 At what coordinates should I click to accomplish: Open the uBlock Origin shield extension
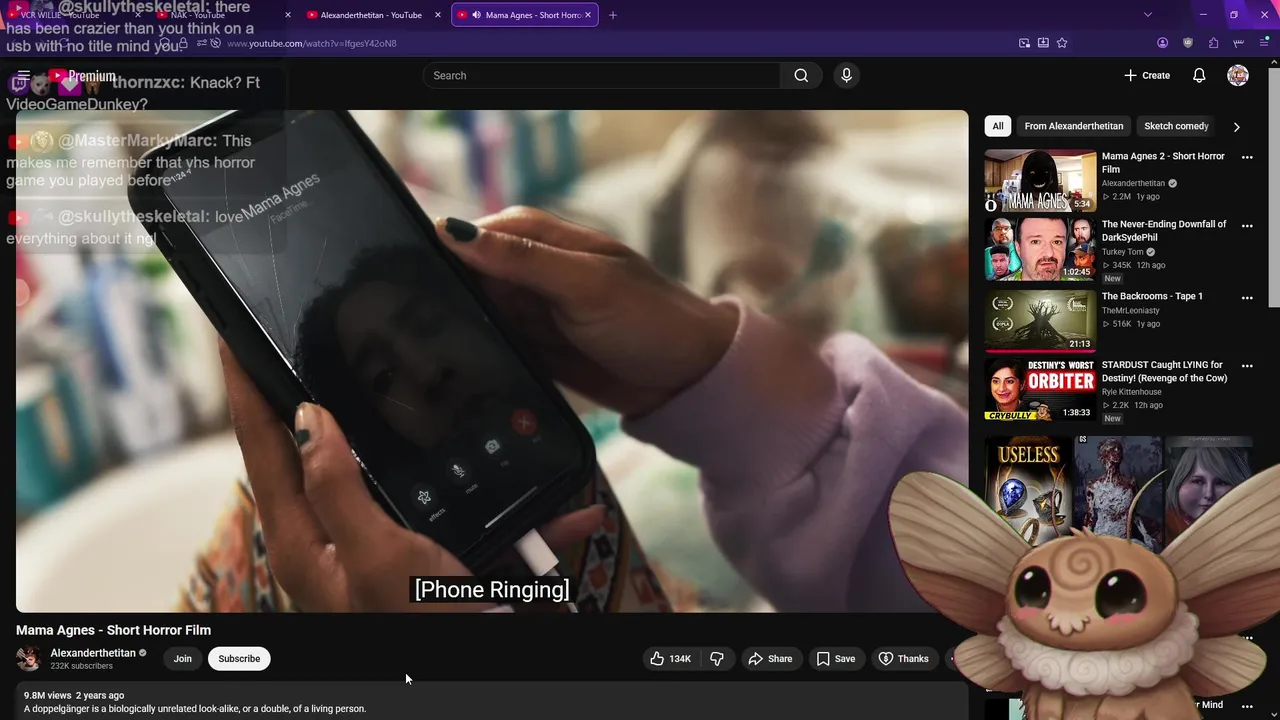[x=1188, y=43]
